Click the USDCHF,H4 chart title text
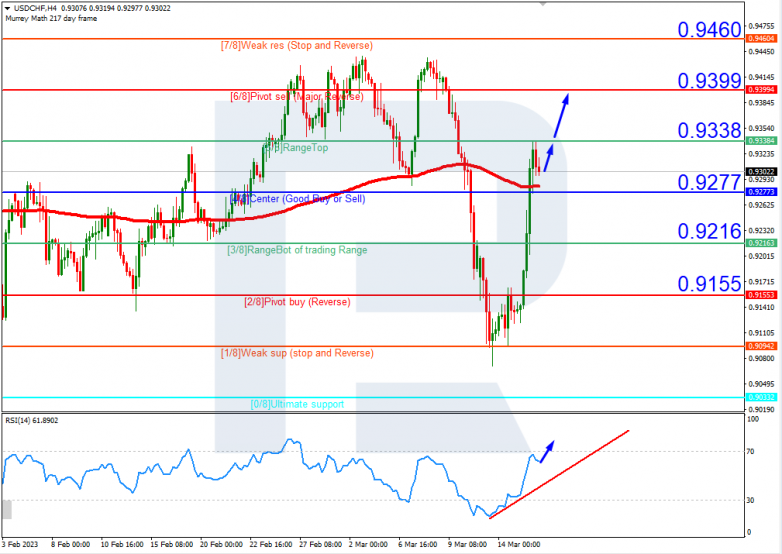Screen dimensions: 782x554 [x=35, y=8]
